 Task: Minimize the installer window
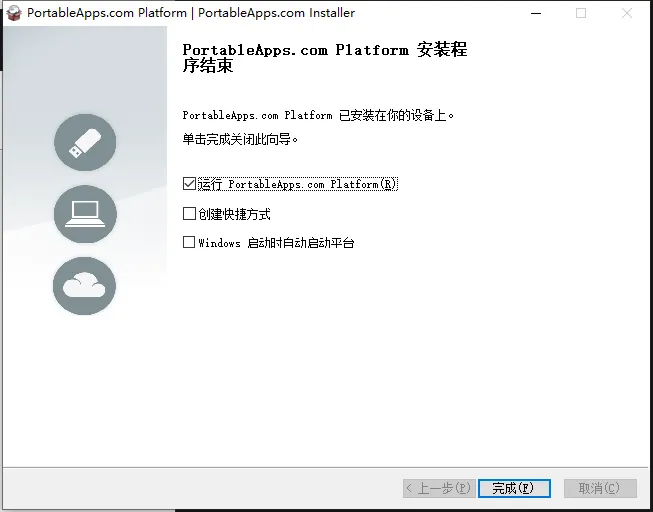(x=536, y=13)
